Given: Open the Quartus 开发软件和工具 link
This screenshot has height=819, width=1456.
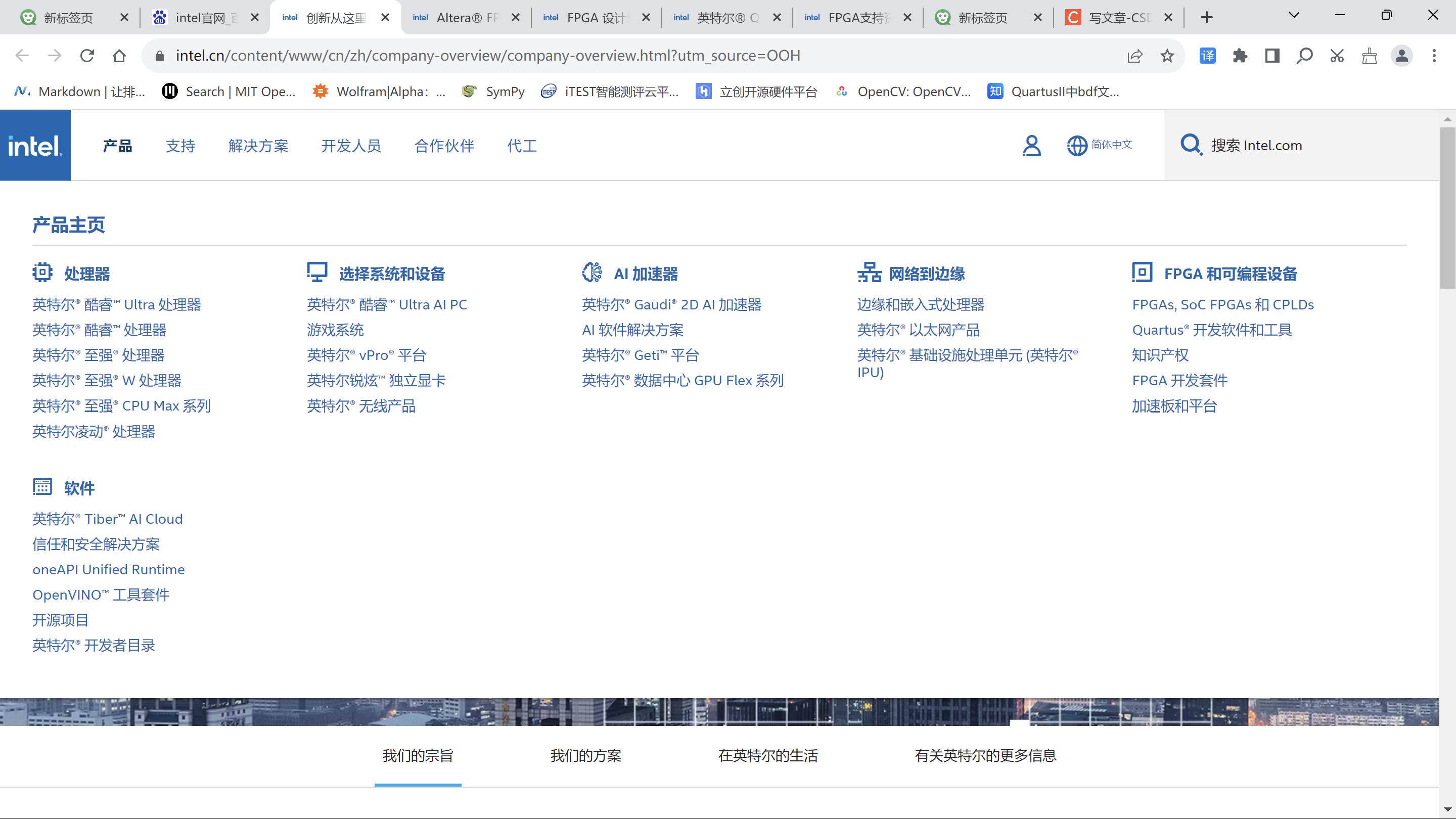Looking at the screenshot, I should pos(1212,330).
